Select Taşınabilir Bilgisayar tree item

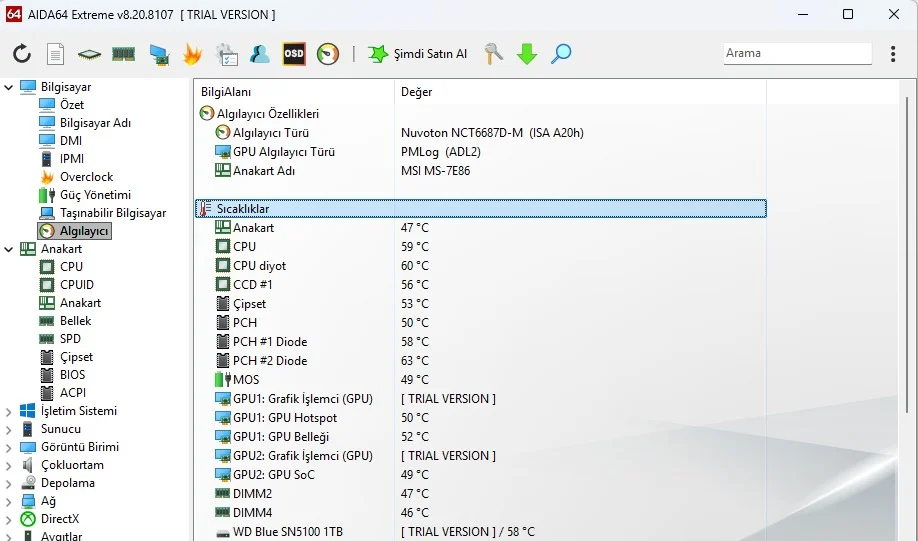point(102,213)
